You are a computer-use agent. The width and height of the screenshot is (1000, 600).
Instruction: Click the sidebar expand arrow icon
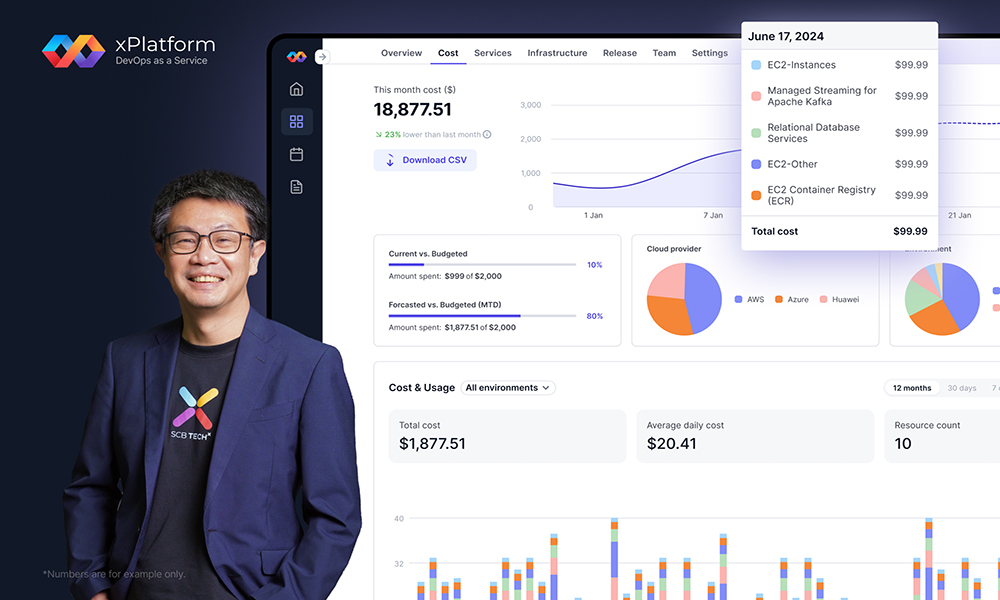[321, 57]
